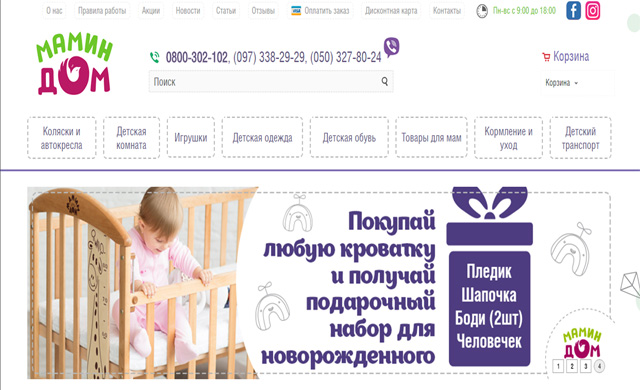Open the Мамин Дом logo homepage
Image resolution: width=640 pixels, height=390 pixels.
74,64
